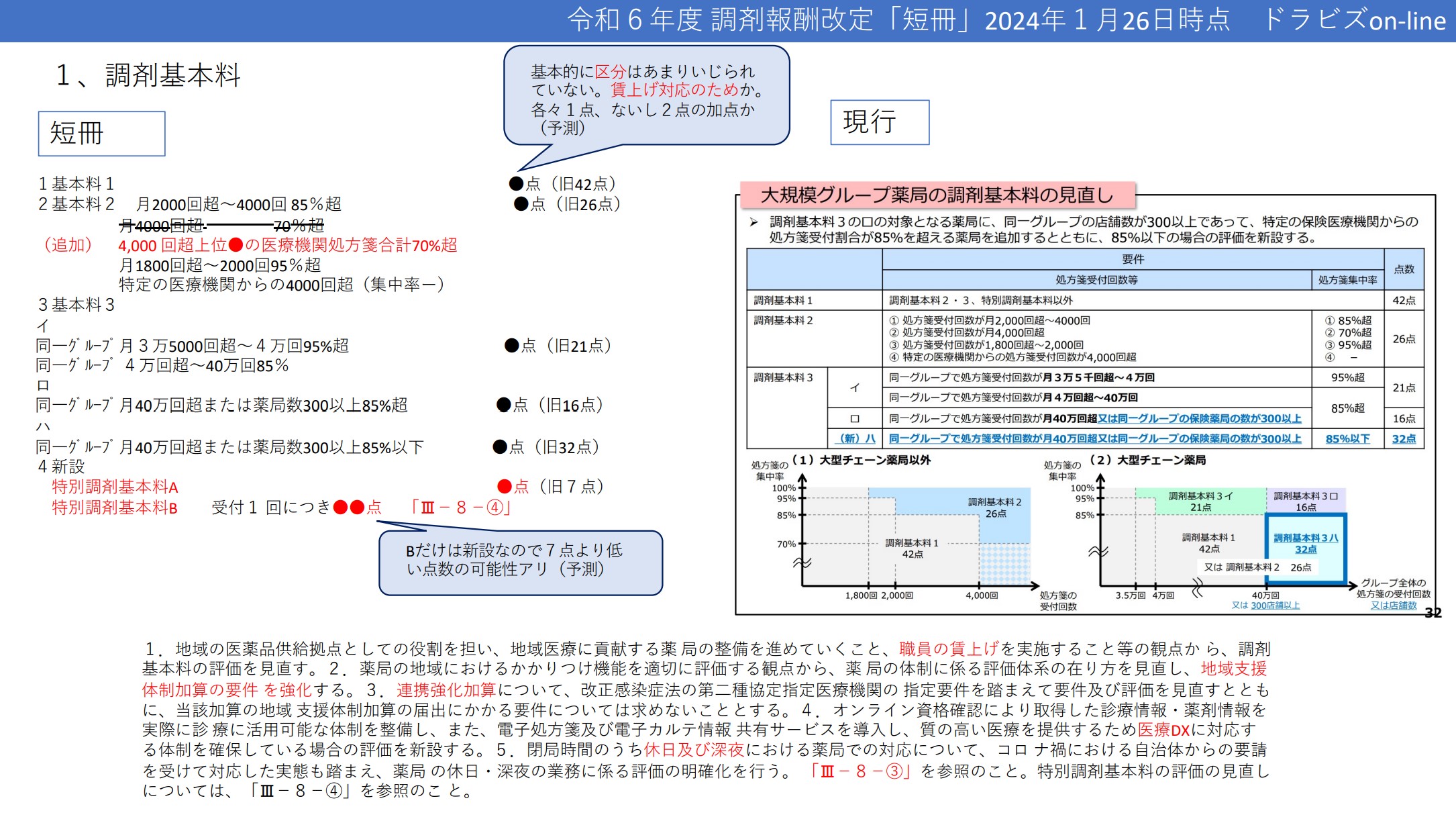The width and height of the screenshot is (1456, 819).
Task: Select the 大規模グループ薬局の調剤基本料の見直し pink header
Action: [x=937, y=197]
